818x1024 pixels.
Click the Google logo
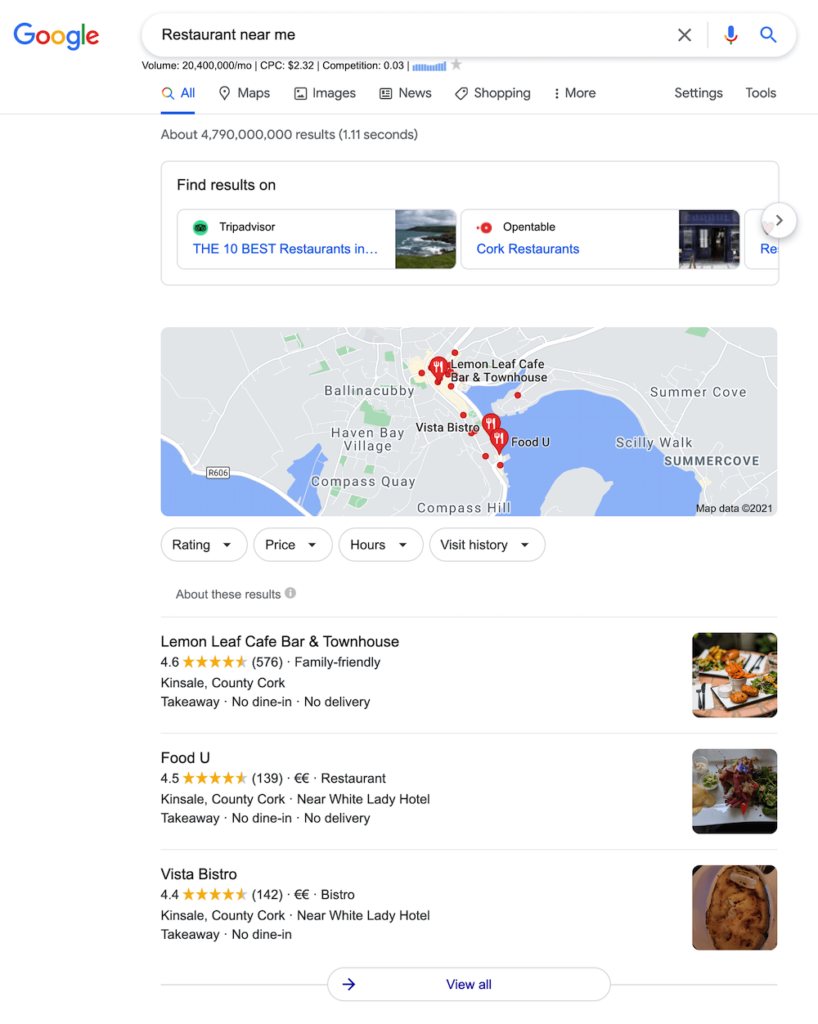(x=57, y=36)
